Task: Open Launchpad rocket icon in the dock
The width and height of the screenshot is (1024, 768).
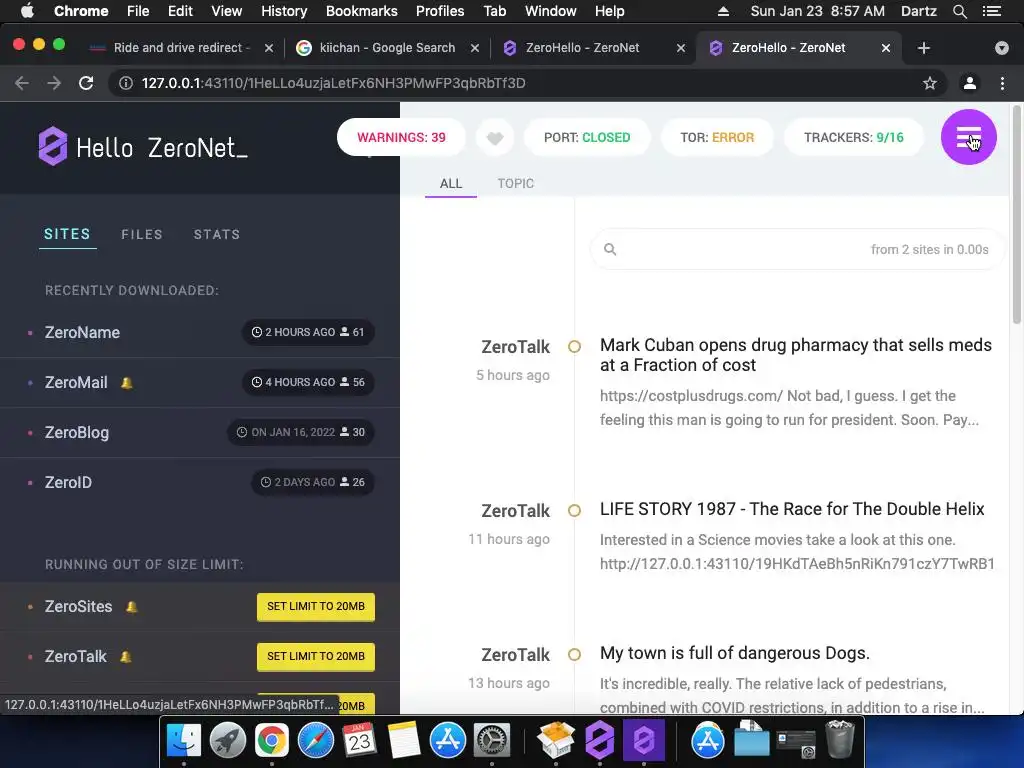Action: point(227,740)
